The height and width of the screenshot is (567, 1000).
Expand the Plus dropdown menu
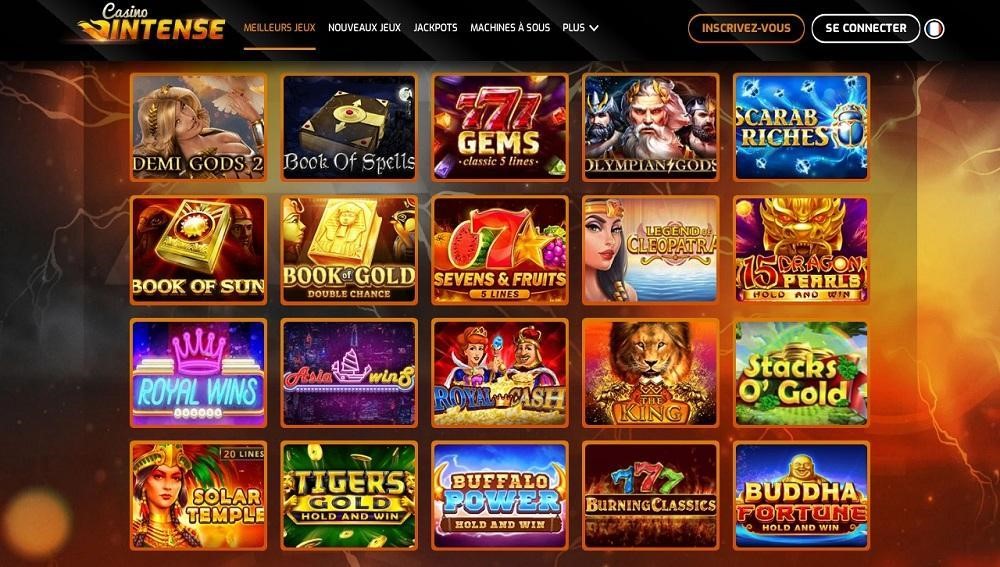[580, 27]
